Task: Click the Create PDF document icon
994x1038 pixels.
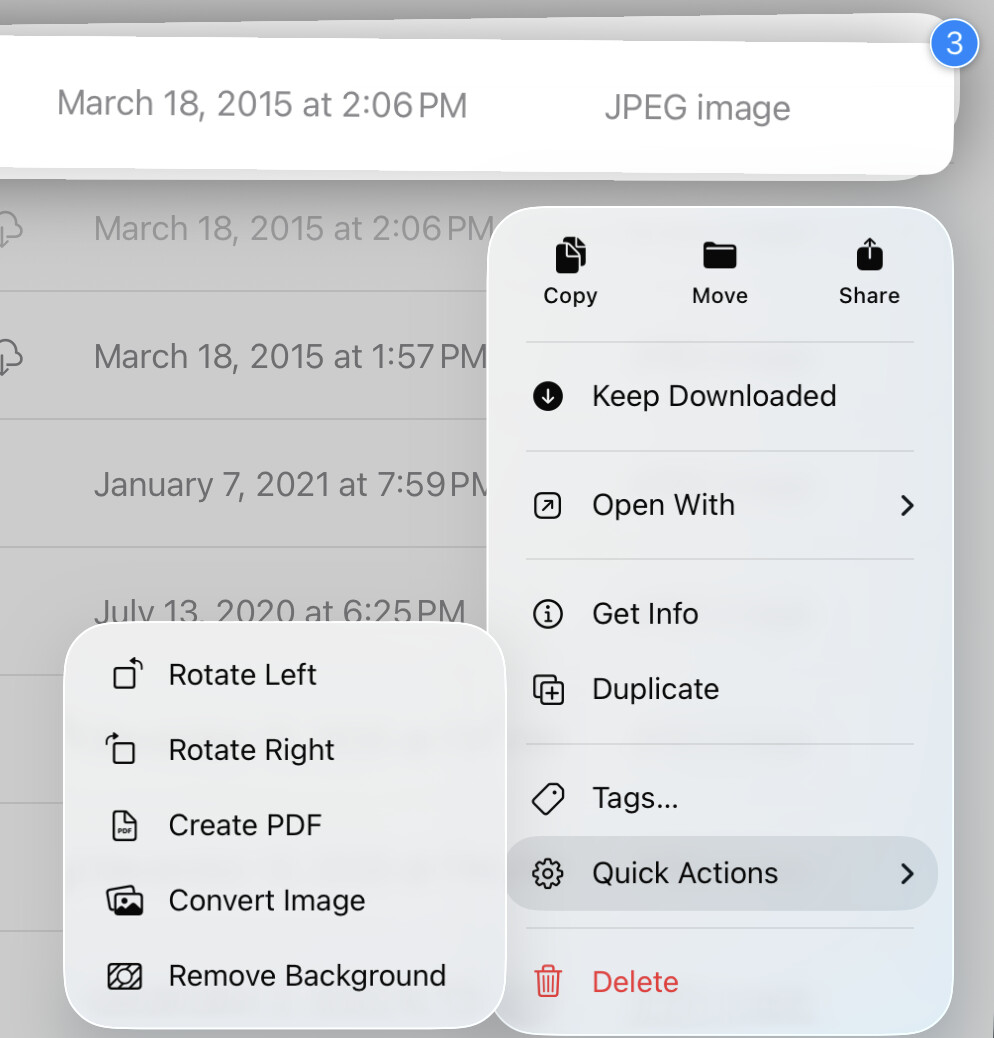Action: pyautogui.click(x=124, y=825)
